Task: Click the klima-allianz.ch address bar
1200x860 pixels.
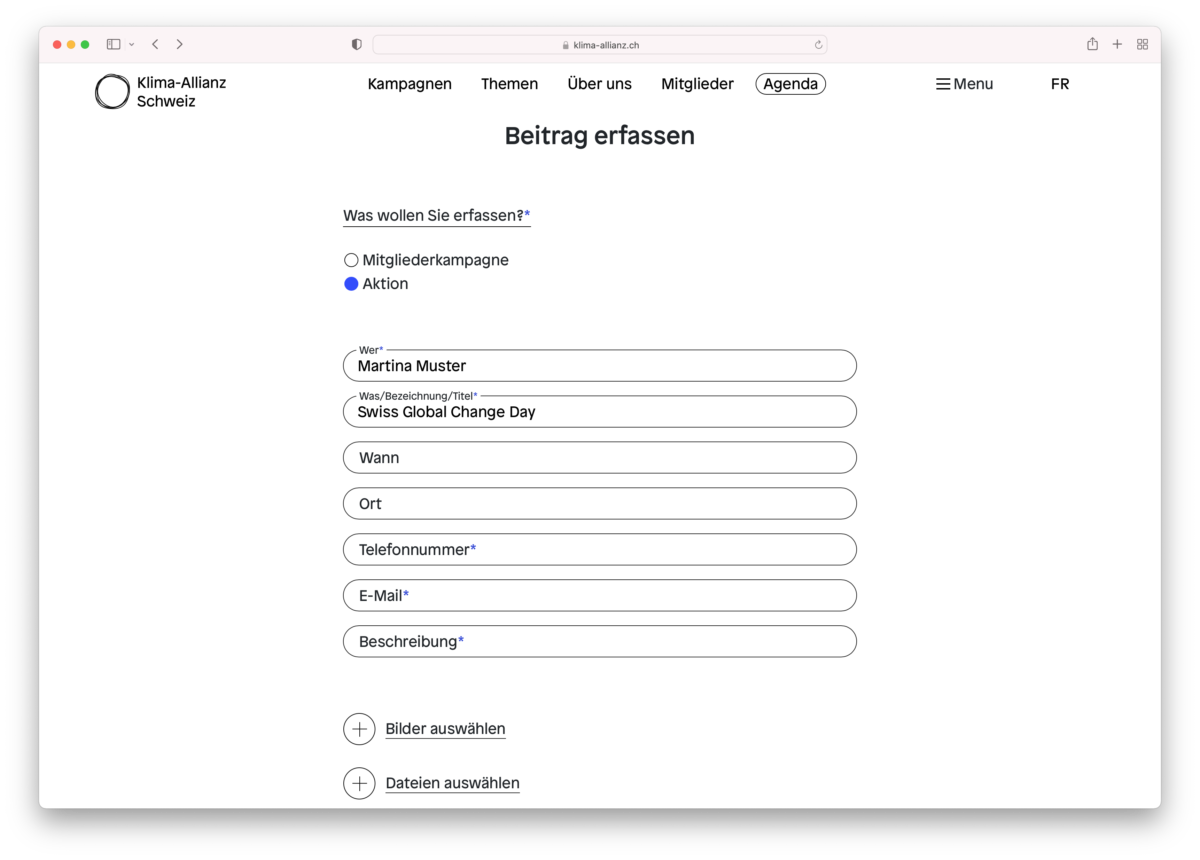Action: 600,45
